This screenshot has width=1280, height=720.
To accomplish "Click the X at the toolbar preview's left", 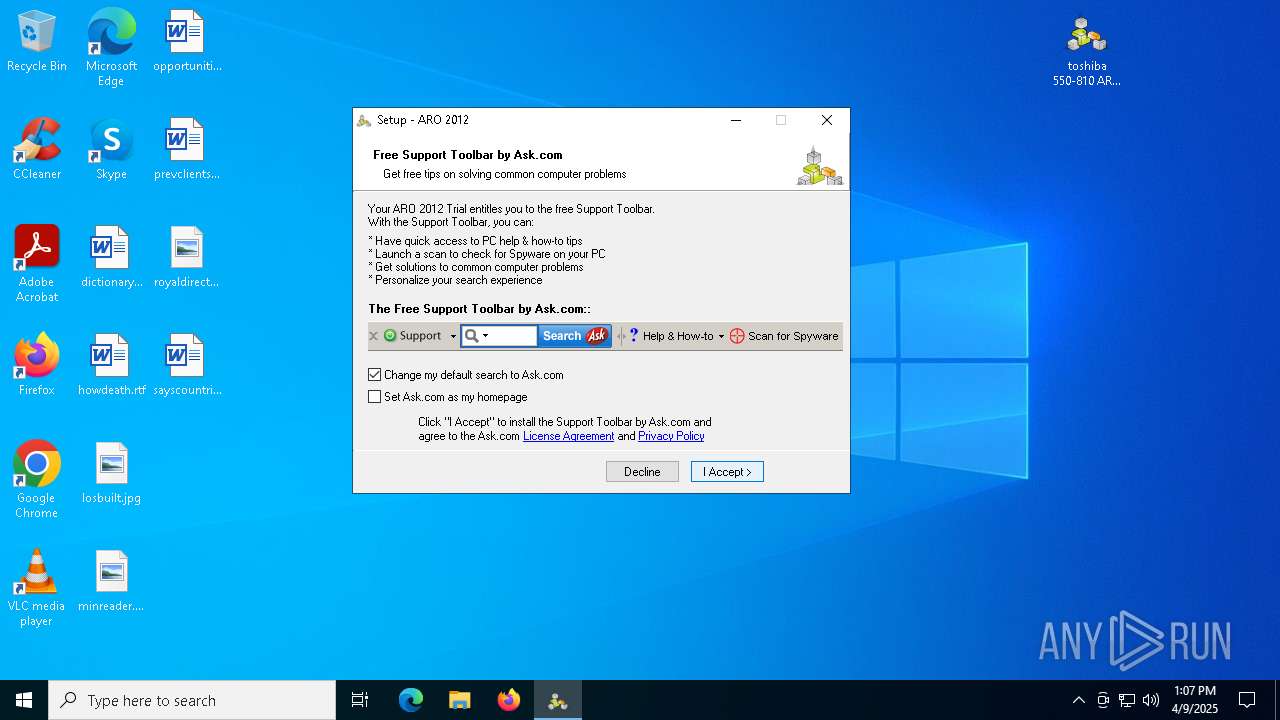I will point(374,336).
